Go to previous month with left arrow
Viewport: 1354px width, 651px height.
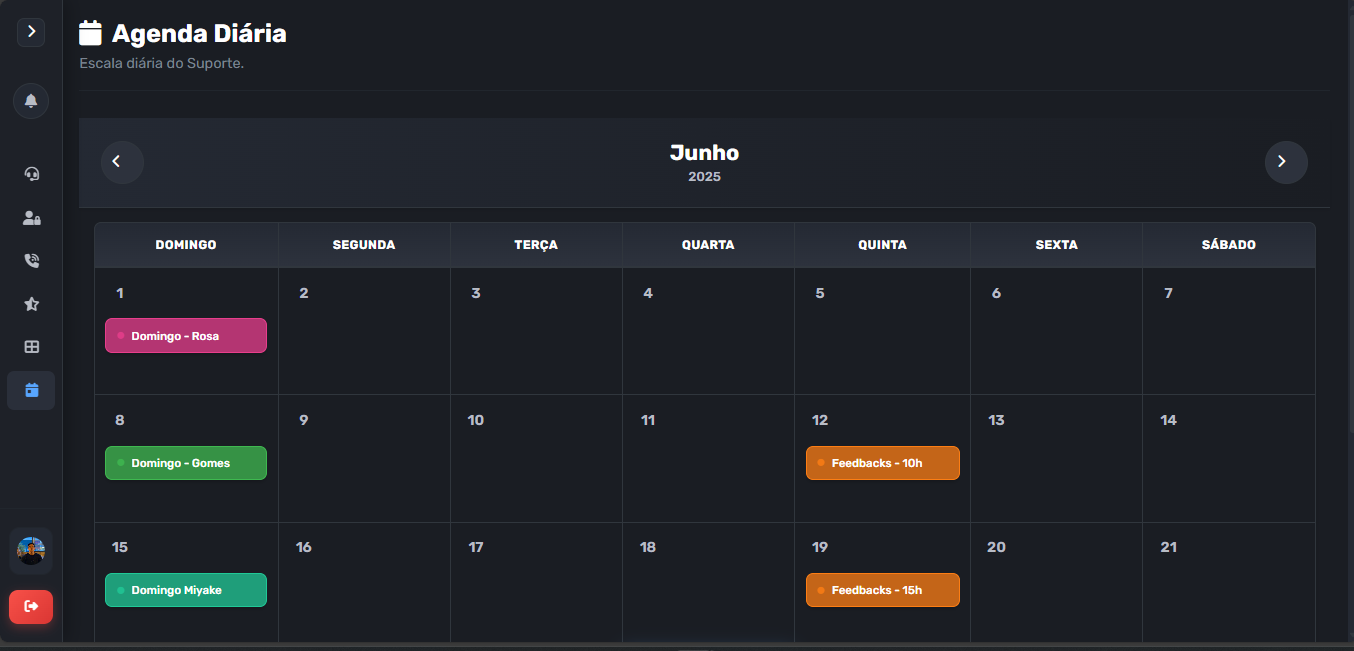(x=122, y=162)
